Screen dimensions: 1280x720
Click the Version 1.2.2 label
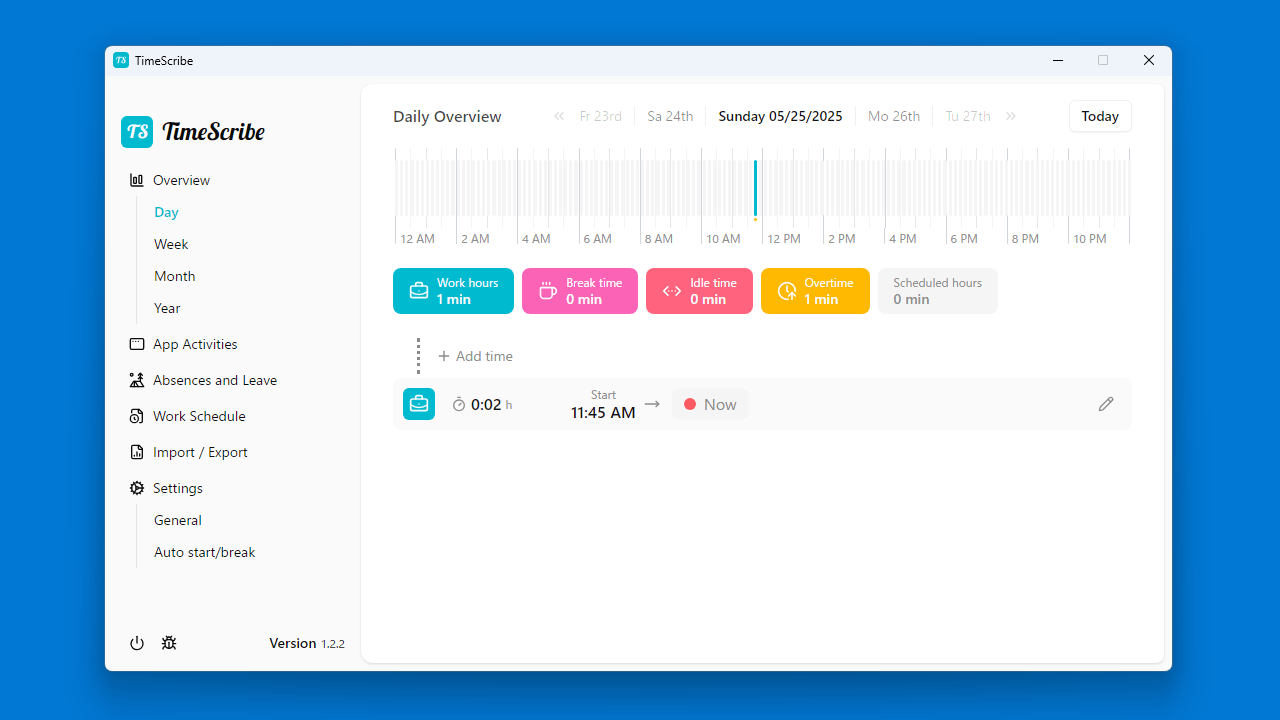click(307, 643)
